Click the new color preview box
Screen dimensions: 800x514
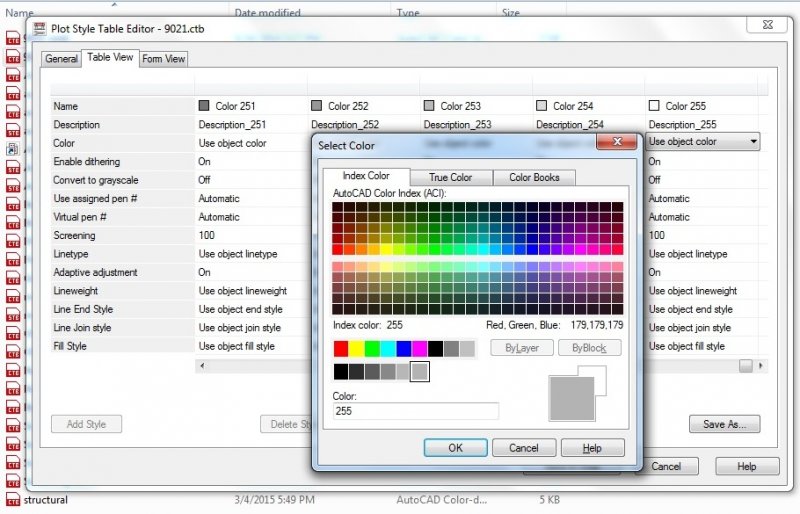(572, 399)
